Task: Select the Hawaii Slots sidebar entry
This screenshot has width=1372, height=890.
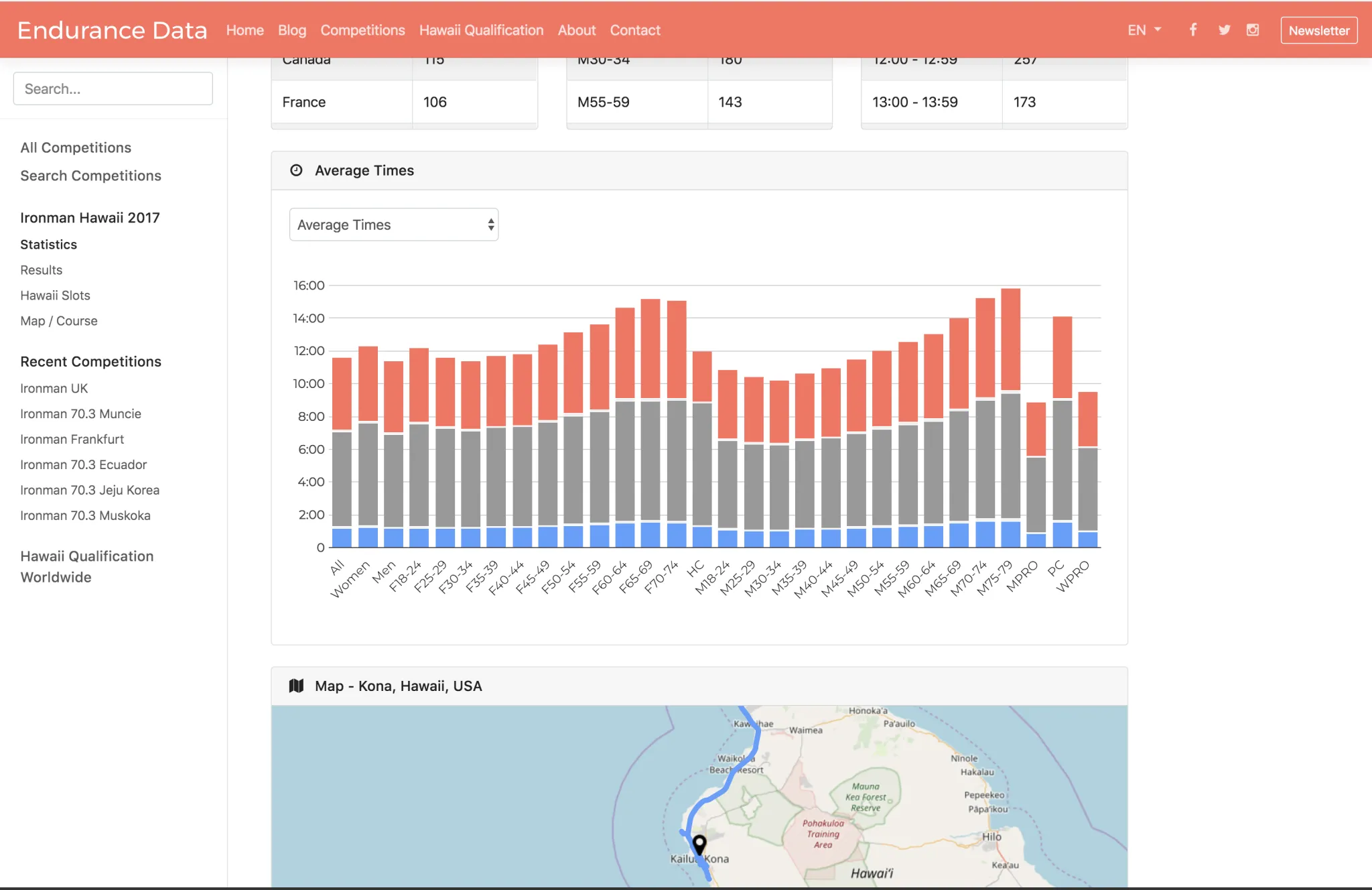Action: [55, 295]
